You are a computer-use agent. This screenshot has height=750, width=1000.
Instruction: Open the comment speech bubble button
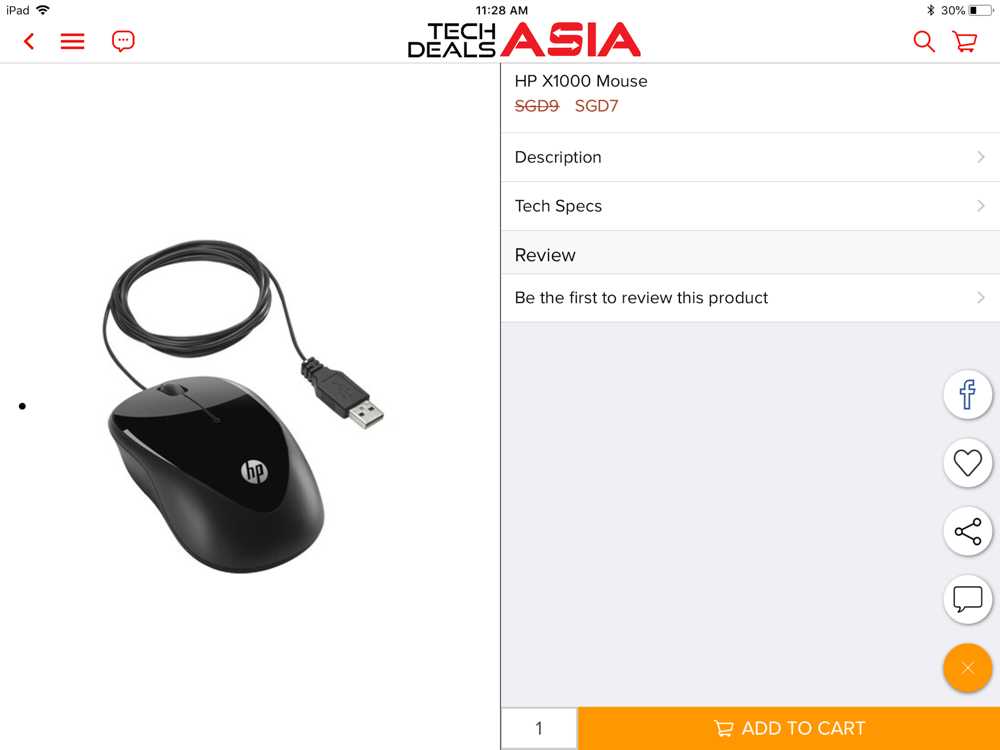(x=967, y=599)
